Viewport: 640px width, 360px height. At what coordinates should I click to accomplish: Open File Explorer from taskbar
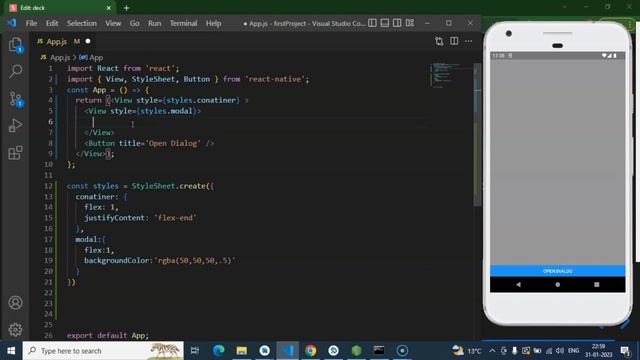(242, 351)
